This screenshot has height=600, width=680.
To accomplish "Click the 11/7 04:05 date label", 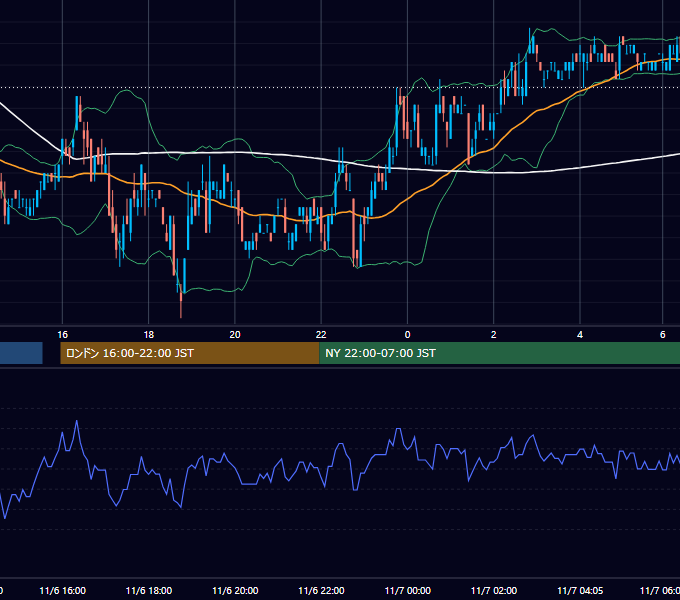I will coord(580,590).
